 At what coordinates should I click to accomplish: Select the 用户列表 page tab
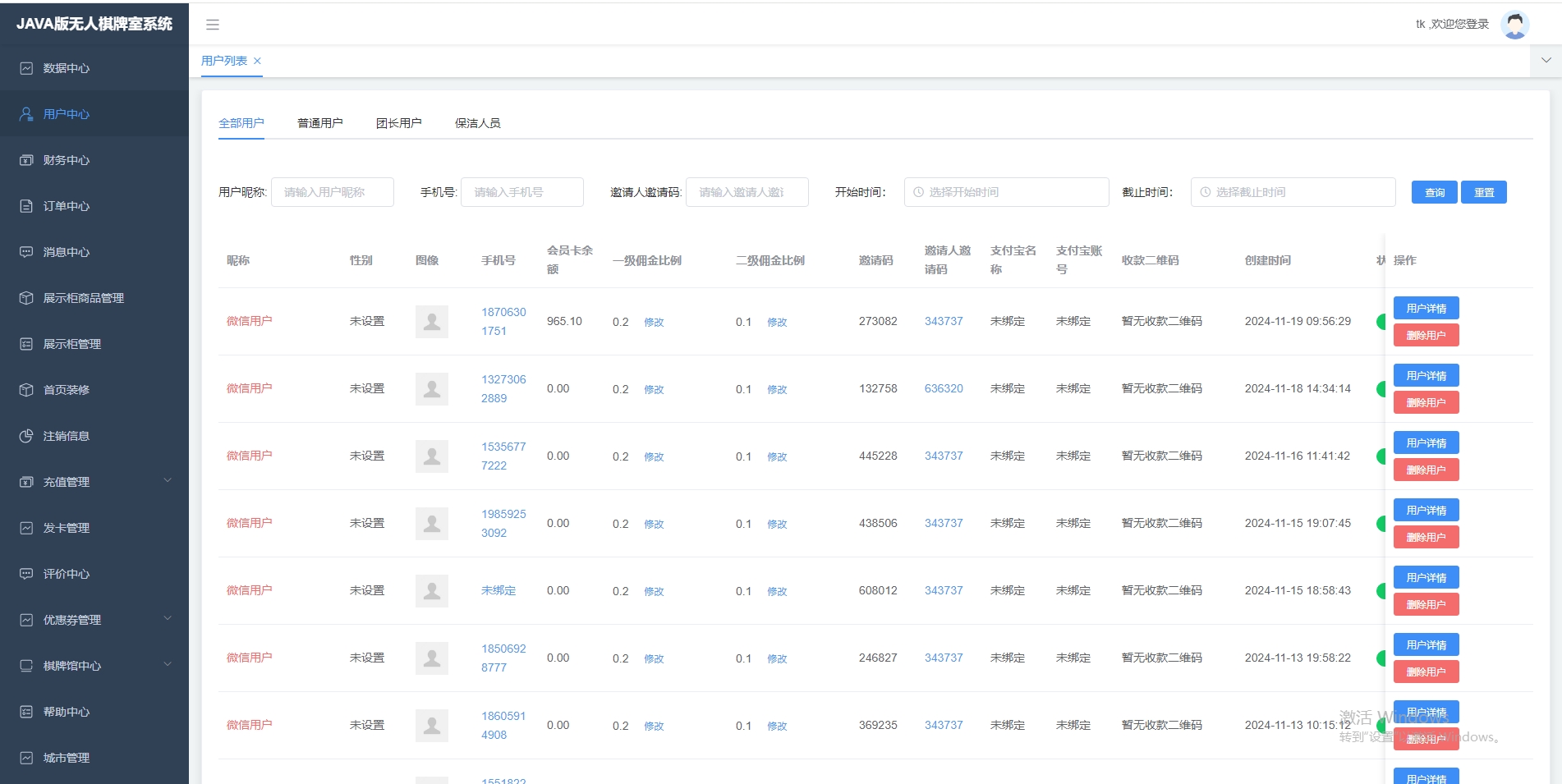pyautogui.click(x=224, y=61)
